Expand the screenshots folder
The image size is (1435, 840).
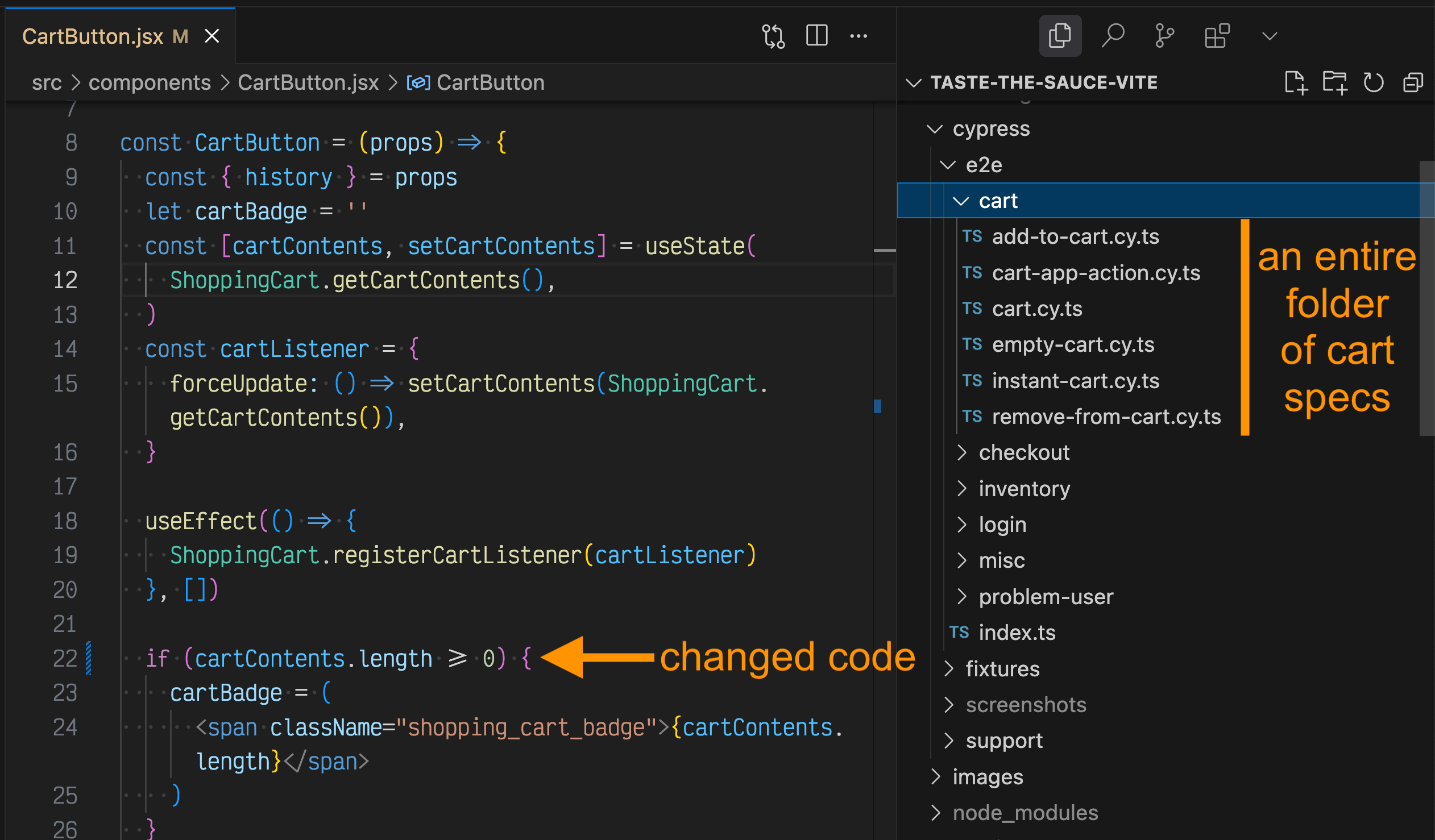click(x=949, y=705)
